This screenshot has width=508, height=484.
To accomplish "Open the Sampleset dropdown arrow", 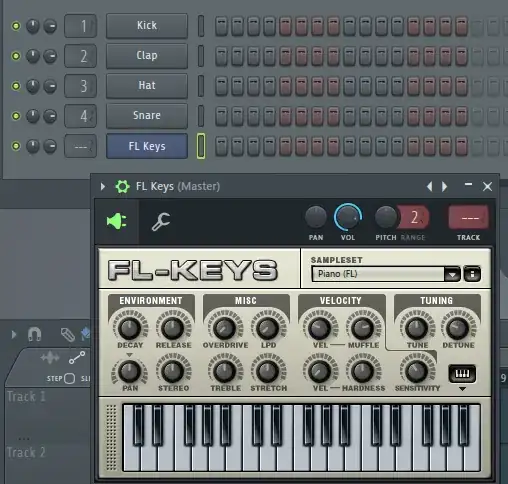I will click(452, 274).
